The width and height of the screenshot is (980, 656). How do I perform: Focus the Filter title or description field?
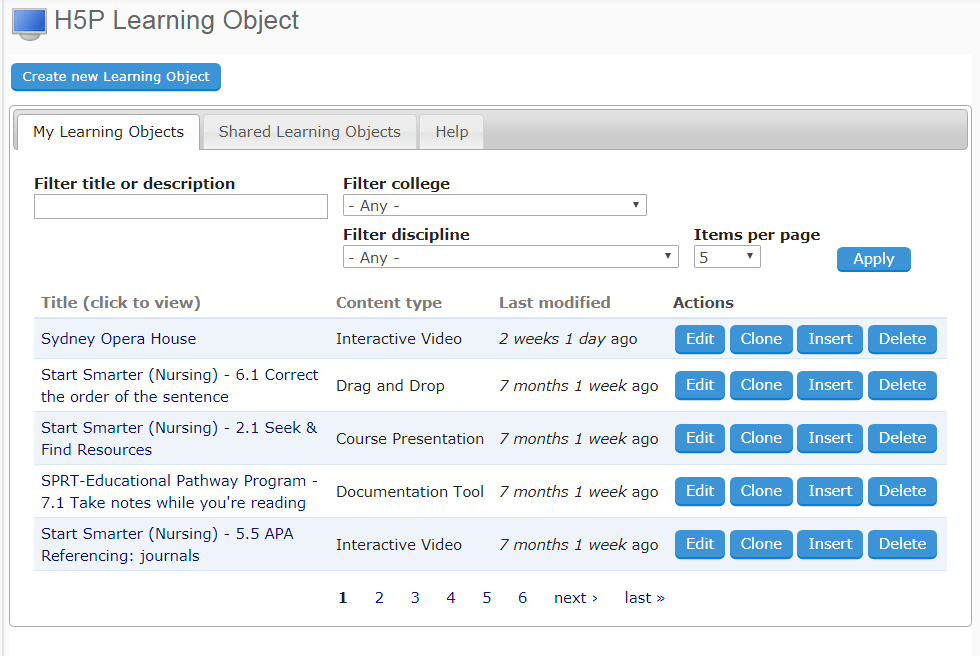(181, 207)
